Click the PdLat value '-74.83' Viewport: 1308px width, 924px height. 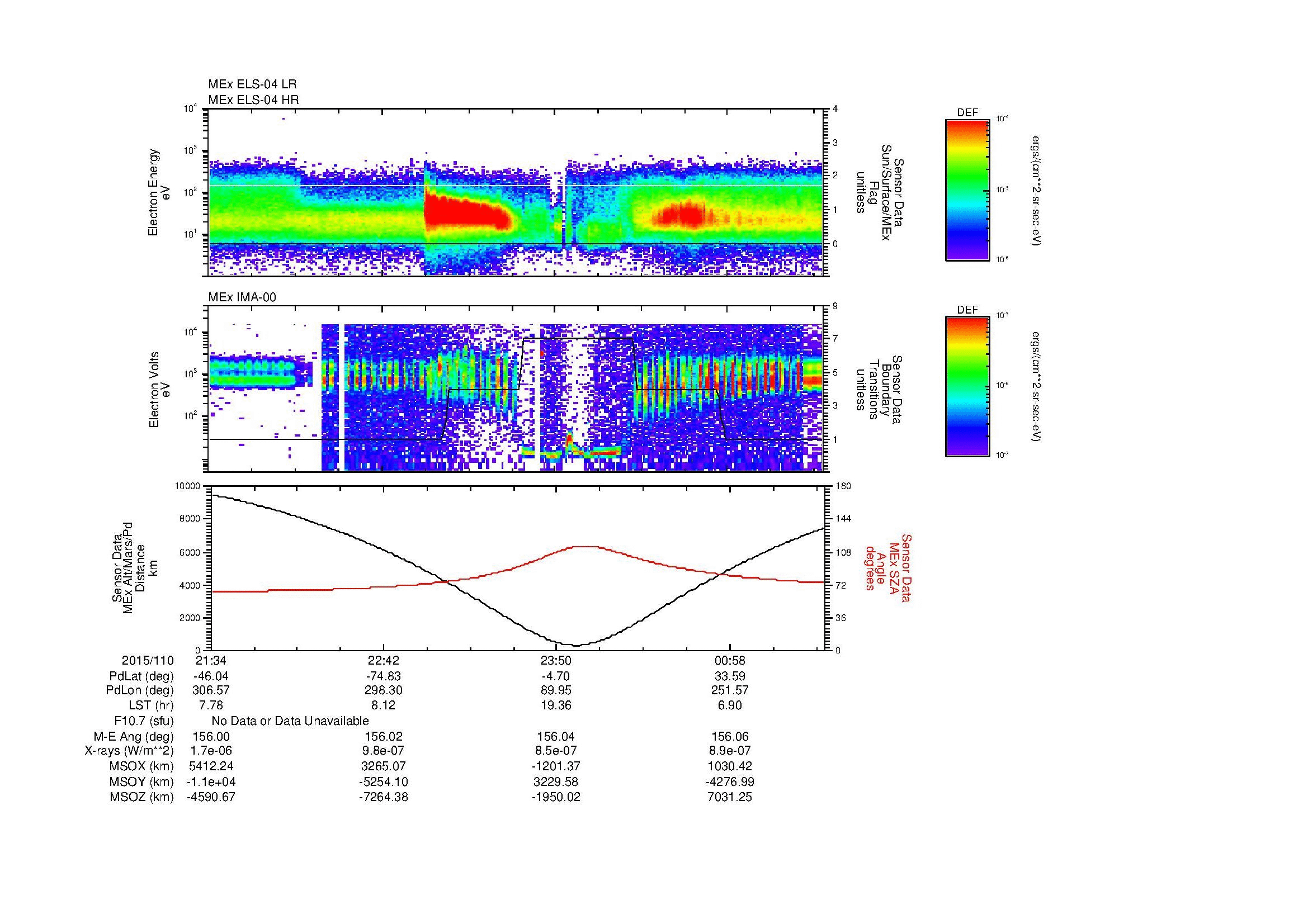384,676
